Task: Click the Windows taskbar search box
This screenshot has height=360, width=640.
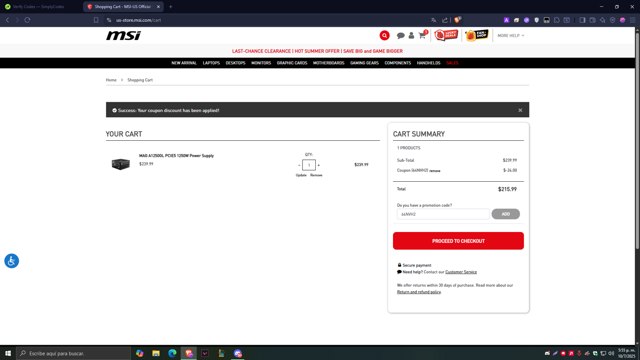Action: 73,353
